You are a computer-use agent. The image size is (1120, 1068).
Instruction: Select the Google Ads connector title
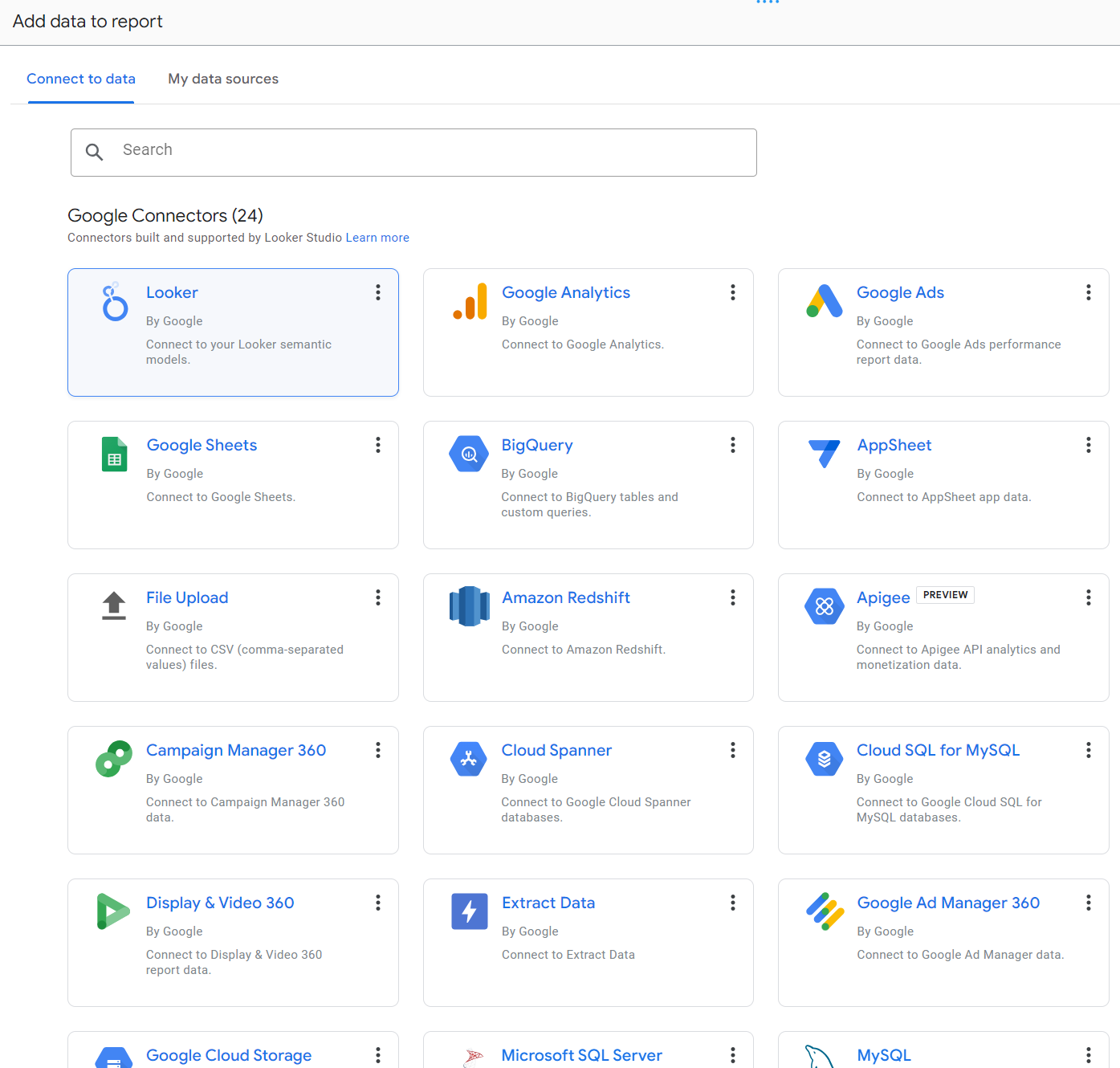[x=900, y=292]
